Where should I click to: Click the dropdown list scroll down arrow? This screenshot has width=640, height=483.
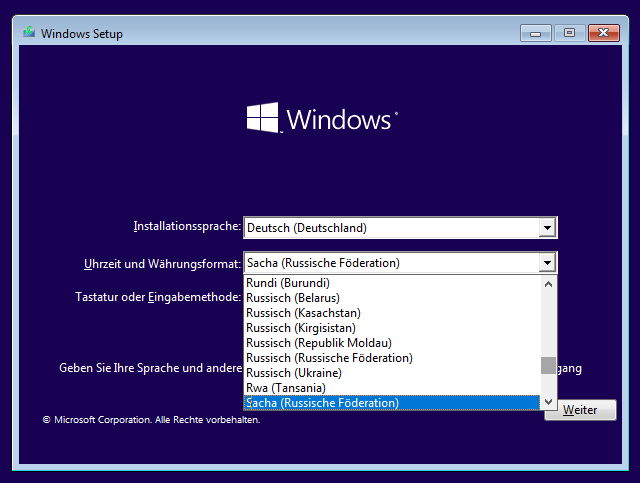click(549, 402)
